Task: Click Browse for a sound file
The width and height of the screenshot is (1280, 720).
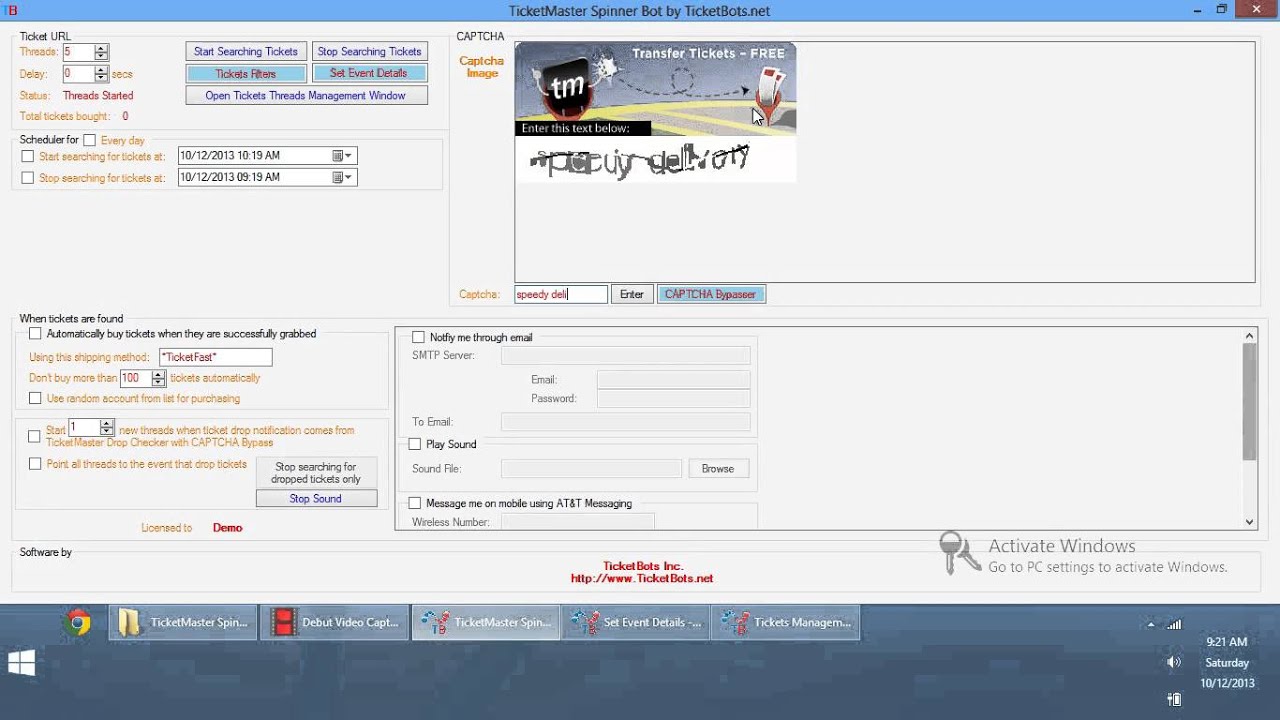Action: 718,468
